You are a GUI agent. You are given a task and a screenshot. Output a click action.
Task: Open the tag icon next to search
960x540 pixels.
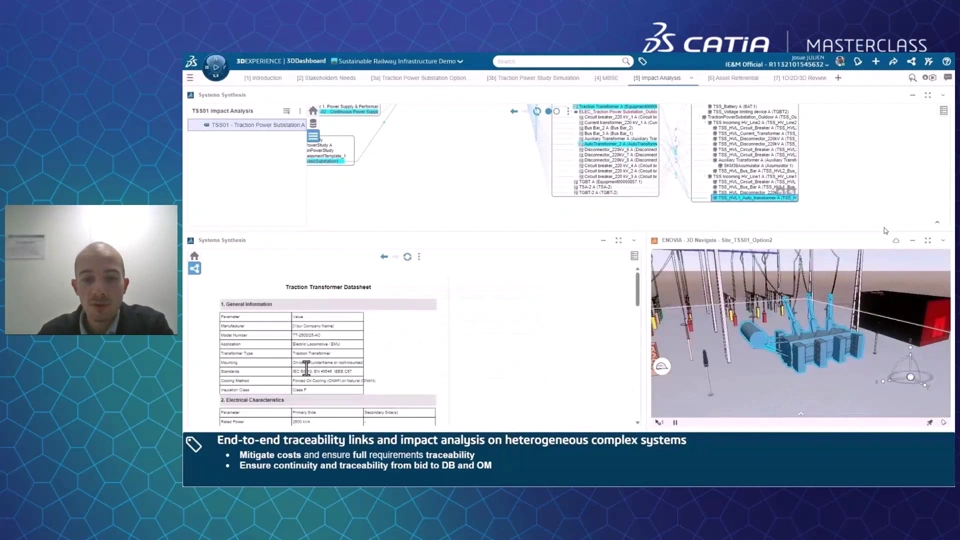[642, 61]
